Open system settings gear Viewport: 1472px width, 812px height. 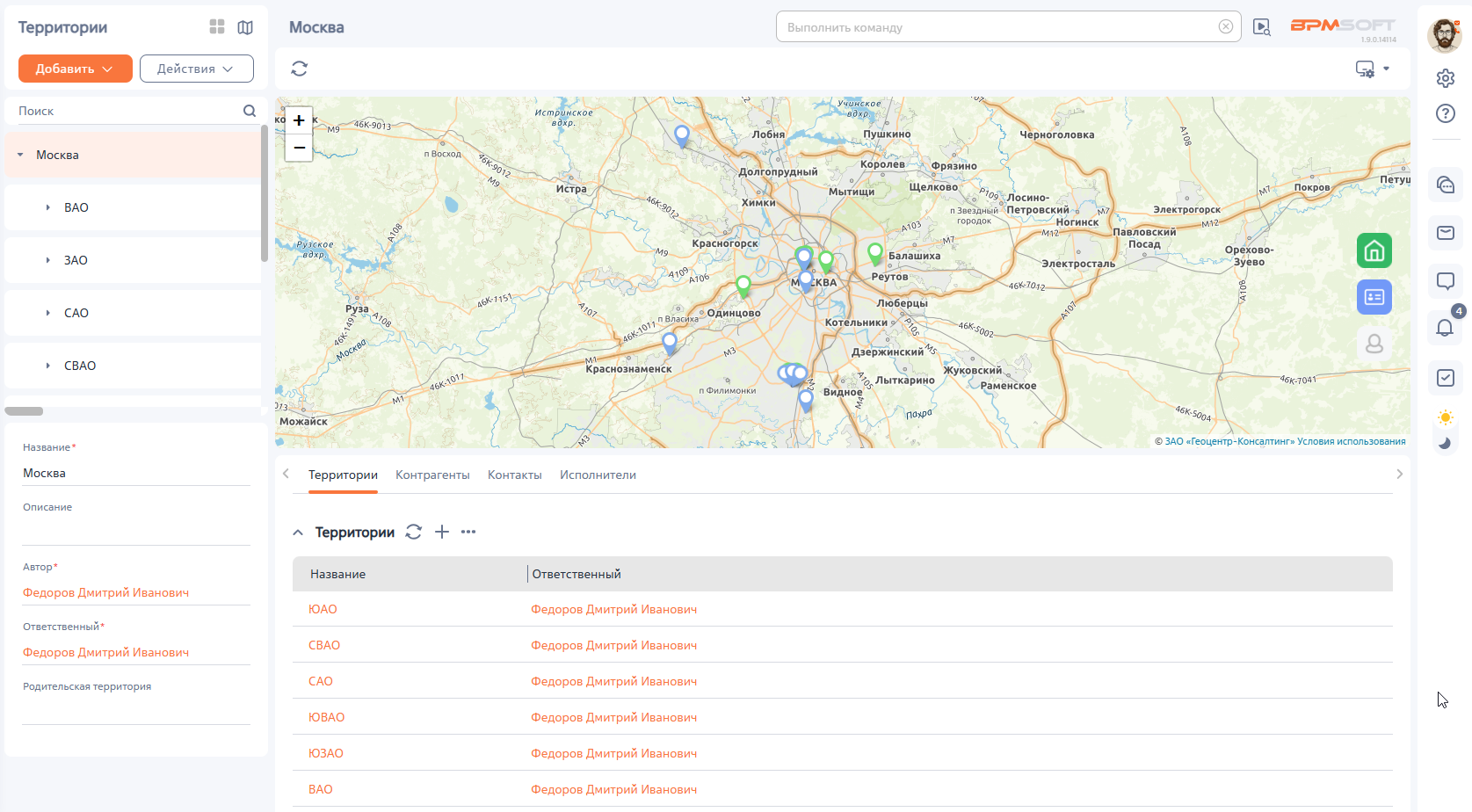point(1446,78)
